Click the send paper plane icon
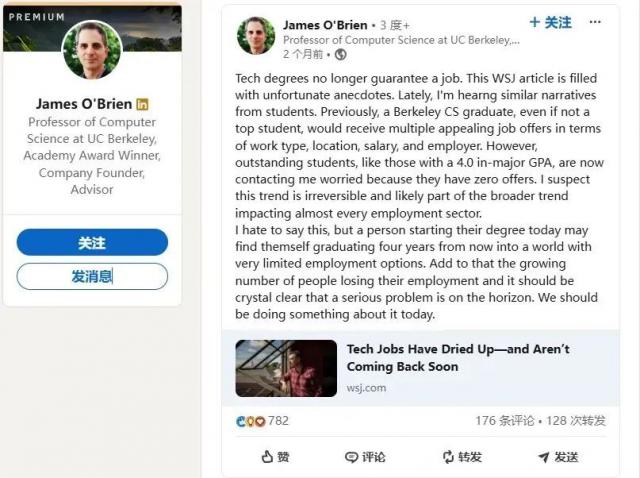The image size is (640, 478). pyautogui.click(x=543, y=457)
